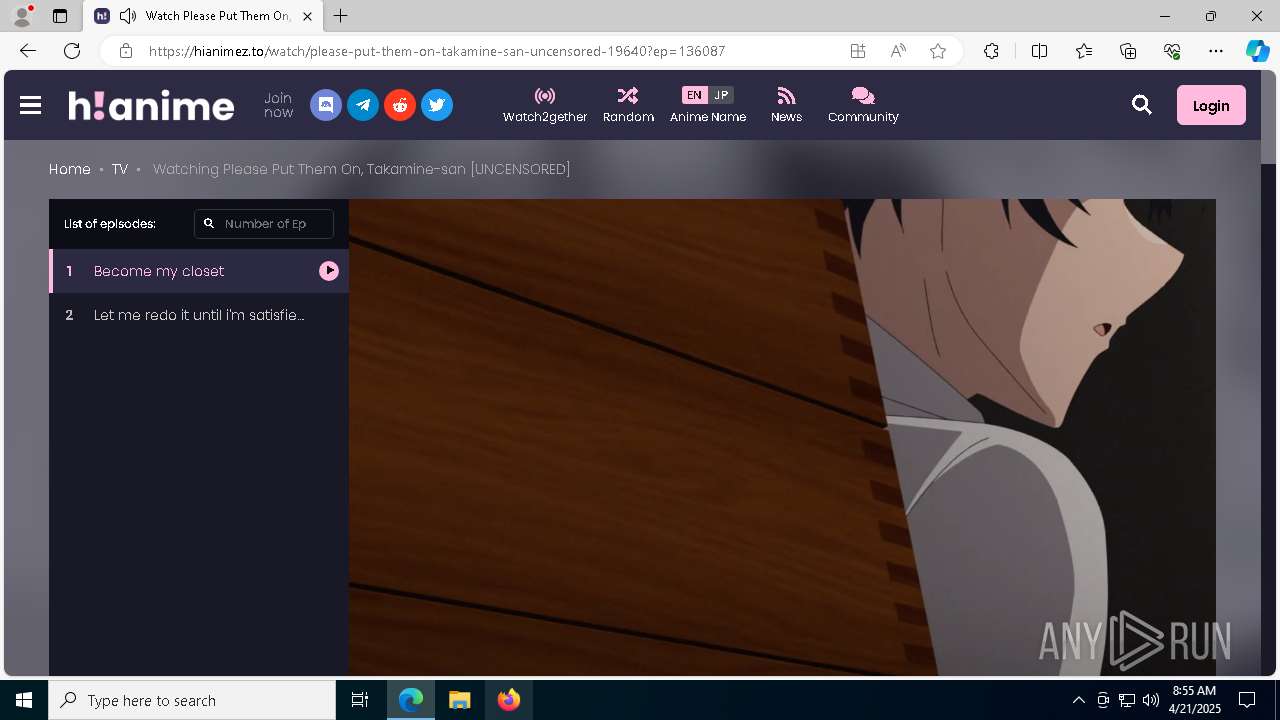Viewport: 1280px width, 720px height.
Task: Open the News section
Action: point(786,105)
